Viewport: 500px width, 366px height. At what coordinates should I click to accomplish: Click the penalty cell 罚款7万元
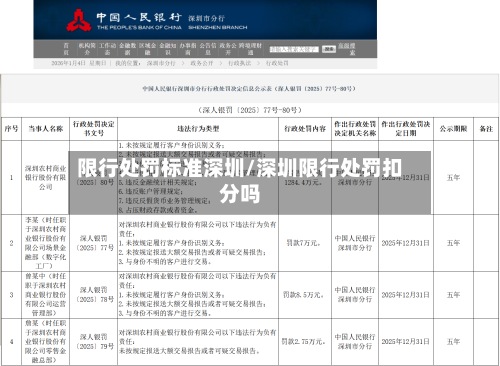pos(304,243)
